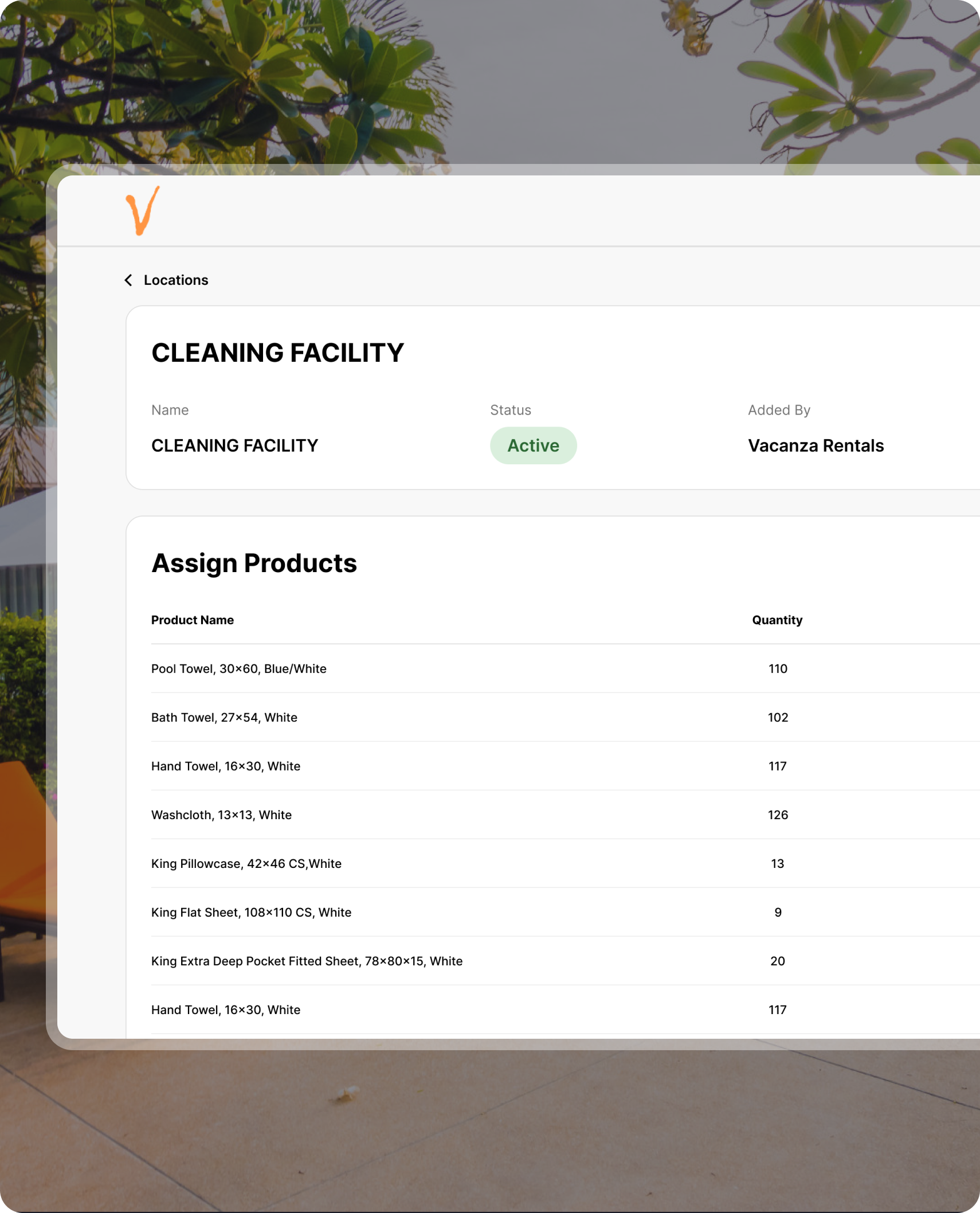Viewport: 980px width, 1213px height.
Task: Click the orange Vacanza V logo
Action: pos(142,211)
